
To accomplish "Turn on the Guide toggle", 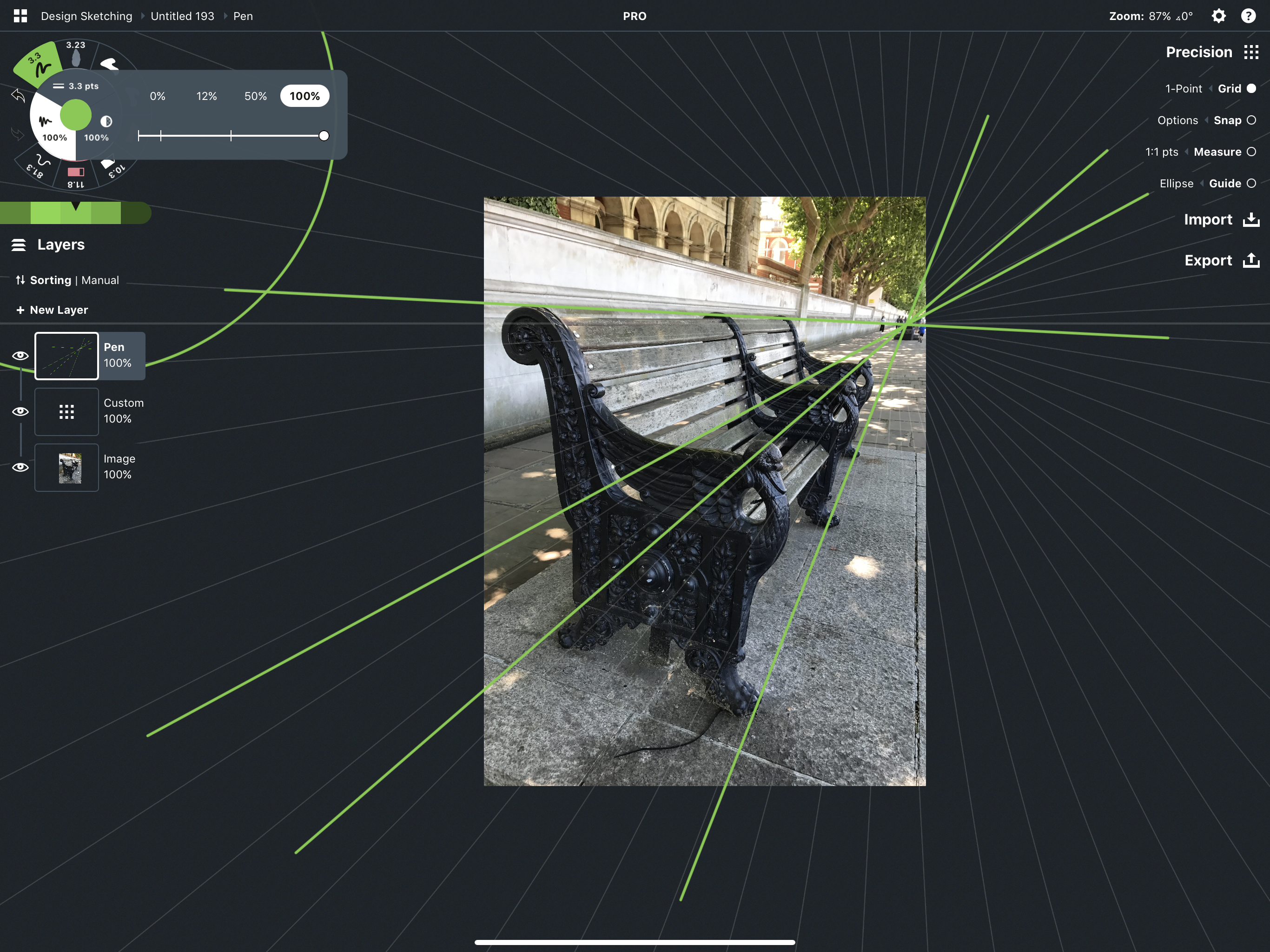I will (x=1251, y=183).
